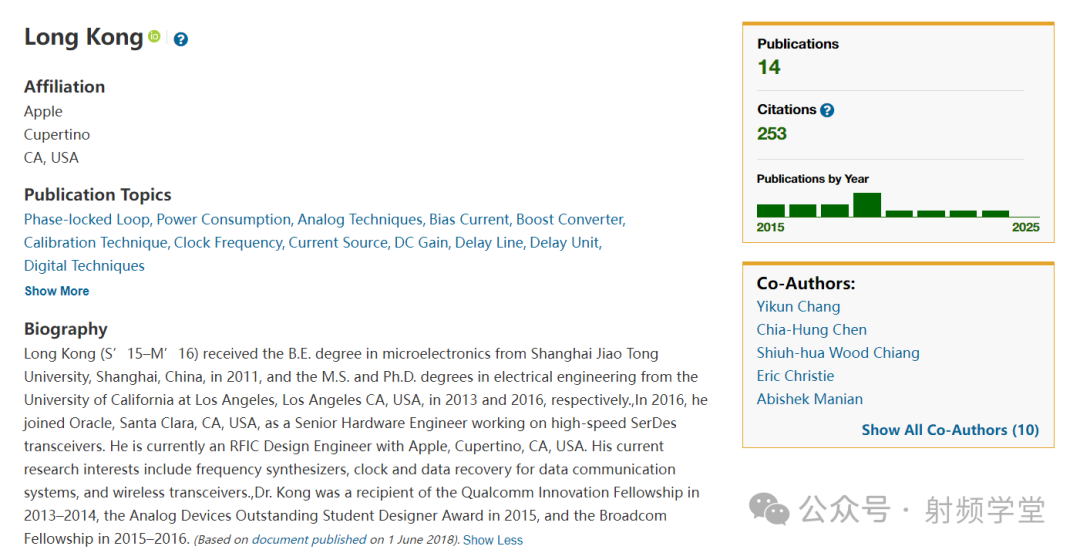The image size is (1080, 553).
Task: Click the publications count 14
Action: (769, 67)
